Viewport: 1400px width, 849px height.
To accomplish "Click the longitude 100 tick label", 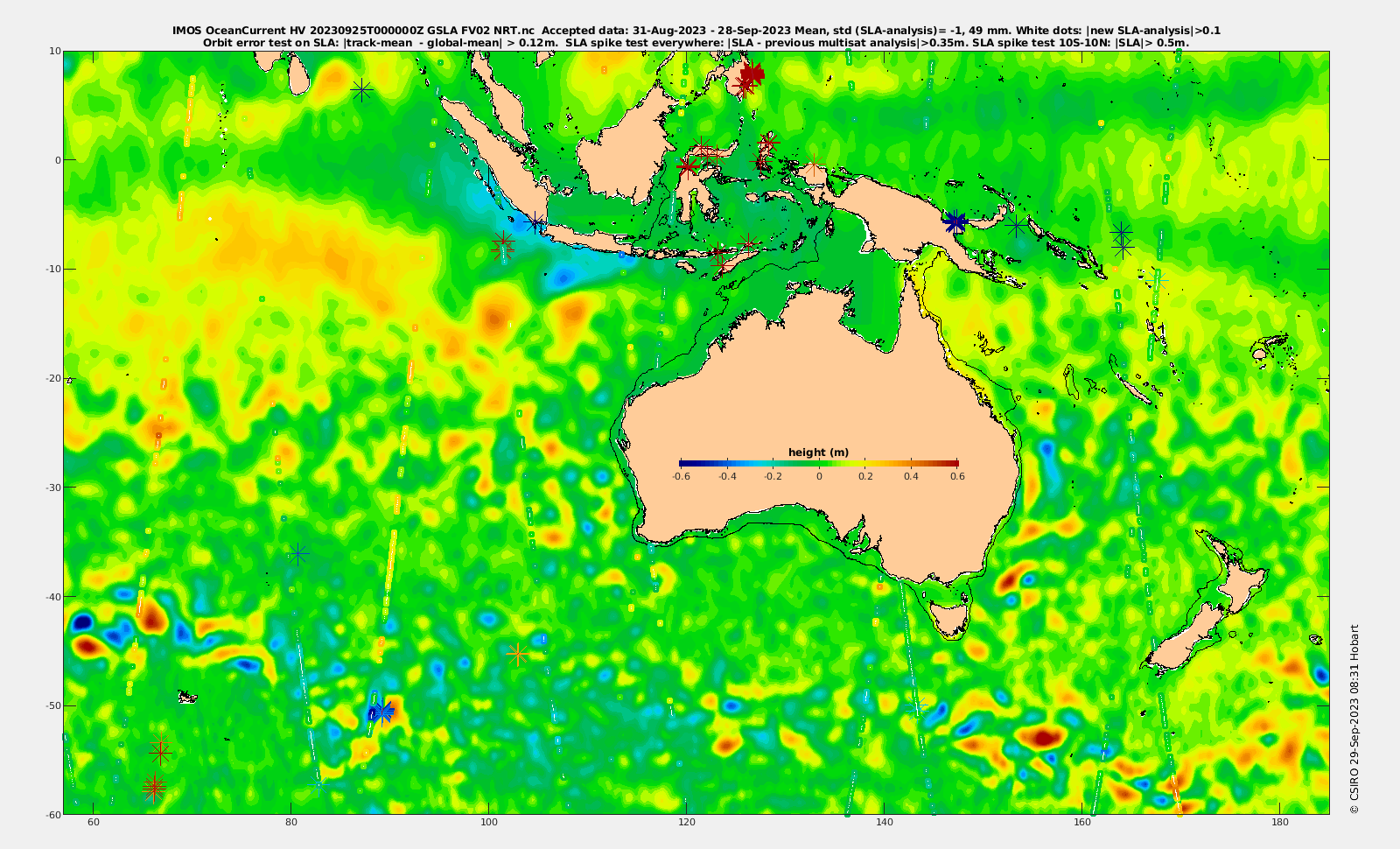I will (x=489, y=822).
